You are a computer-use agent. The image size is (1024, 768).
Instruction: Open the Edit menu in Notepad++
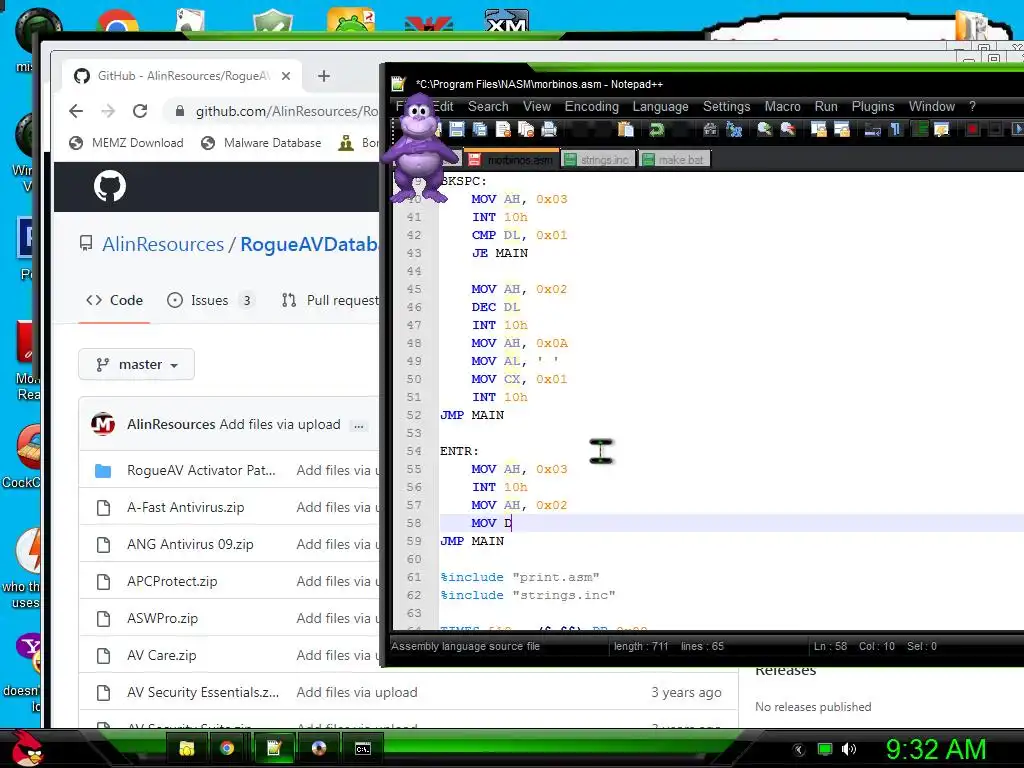[x=443, y=106]
